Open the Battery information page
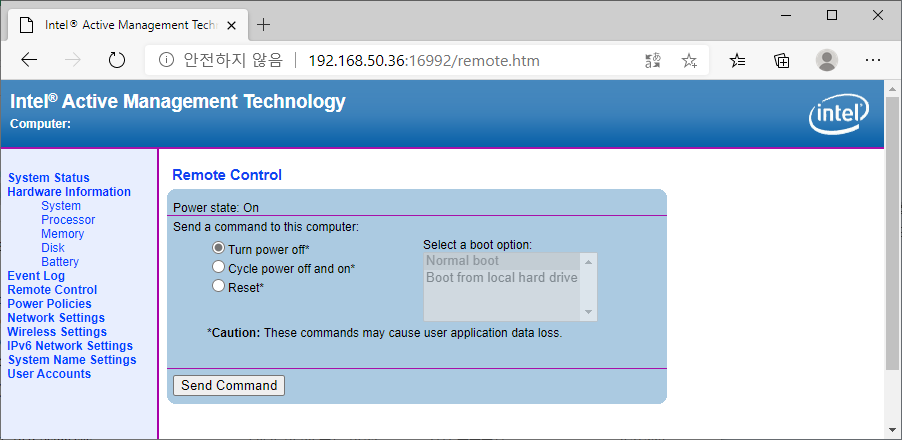The width and height of the screenshot is (902, 440). [60, 262]
